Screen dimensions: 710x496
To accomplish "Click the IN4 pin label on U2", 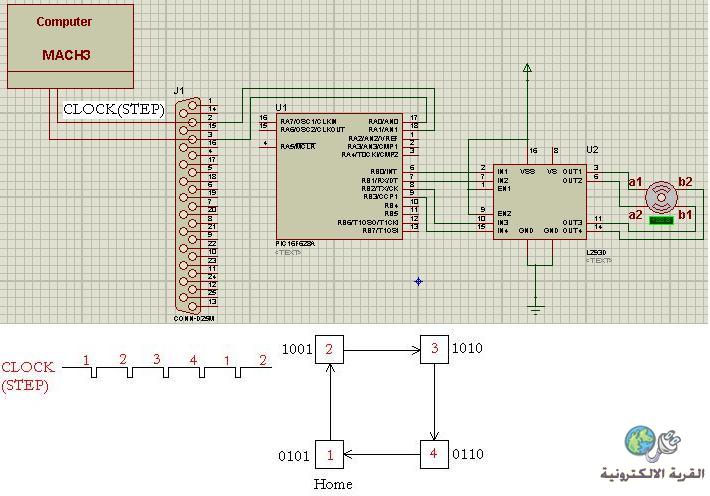I will pos(503,231).
